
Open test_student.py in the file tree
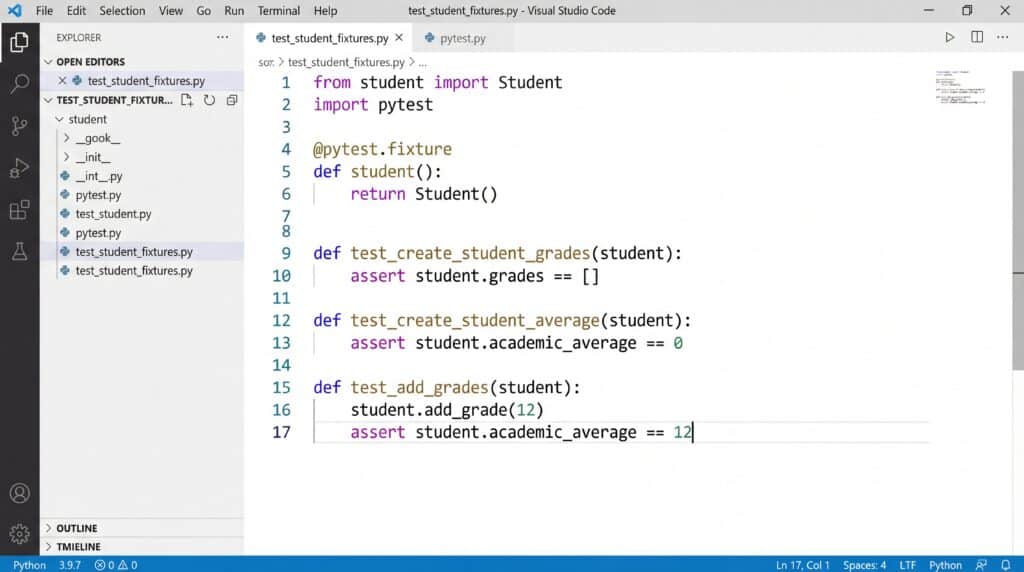point(113,214)
